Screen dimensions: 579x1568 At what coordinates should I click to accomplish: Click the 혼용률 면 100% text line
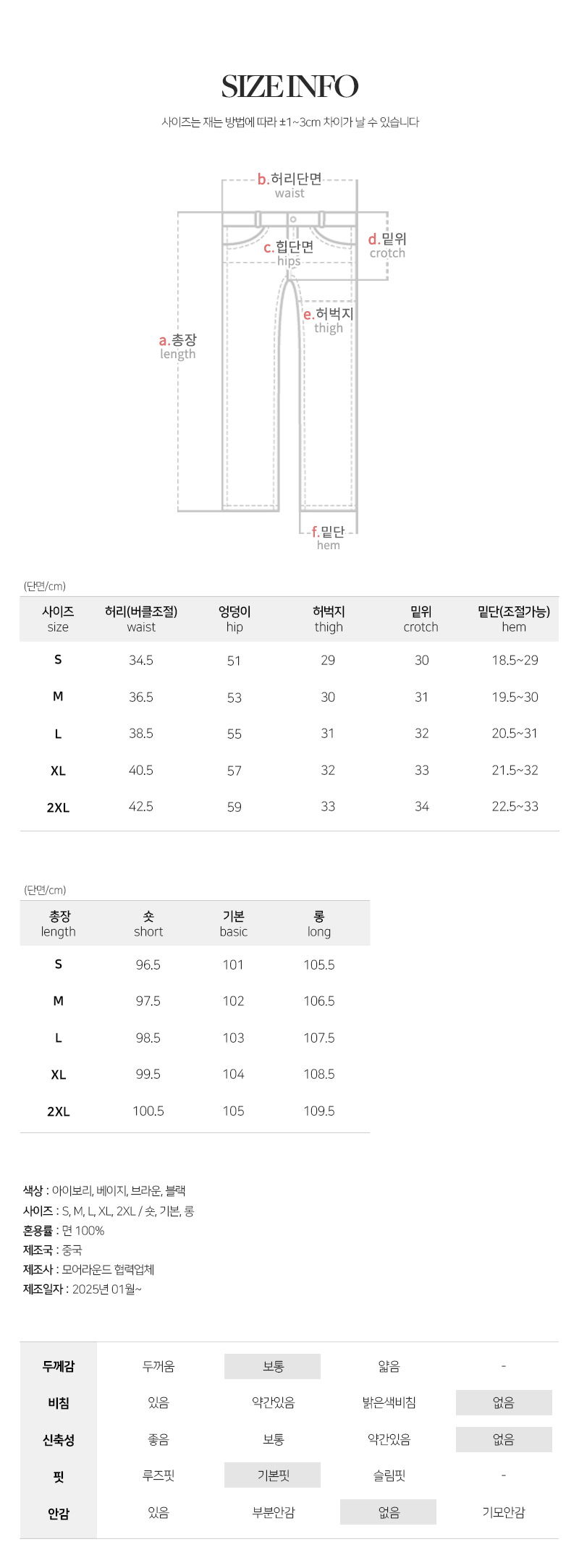pos(64,1230)
